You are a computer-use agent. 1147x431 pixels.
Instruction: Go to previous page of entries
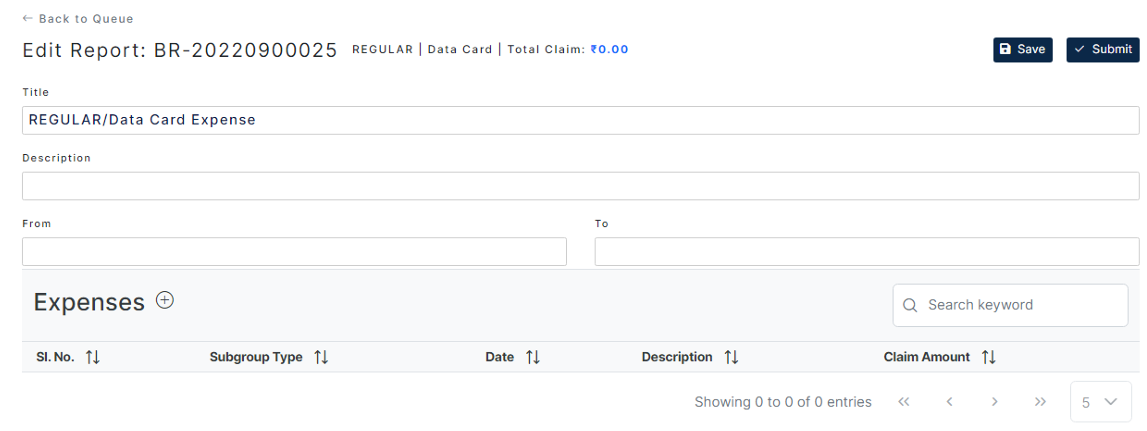(949, 402)
